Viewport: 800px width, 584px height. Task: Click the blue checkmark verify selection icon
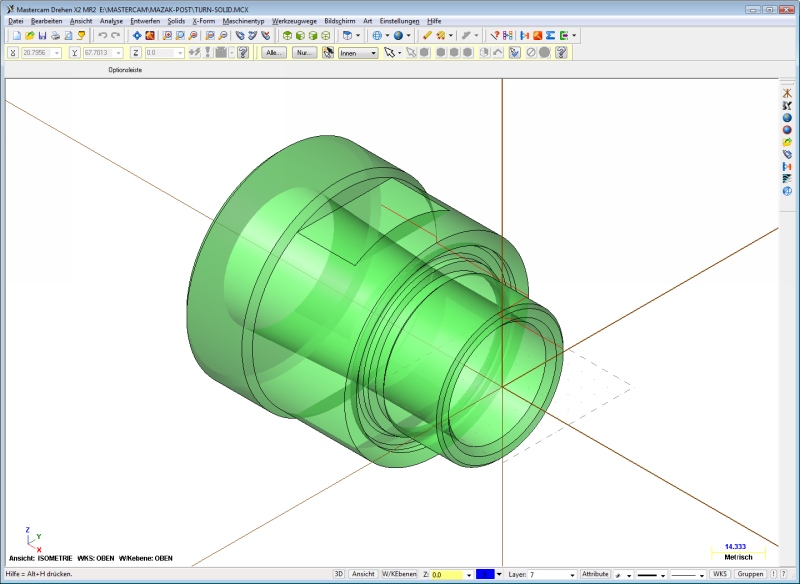click(x=514, y=53)
